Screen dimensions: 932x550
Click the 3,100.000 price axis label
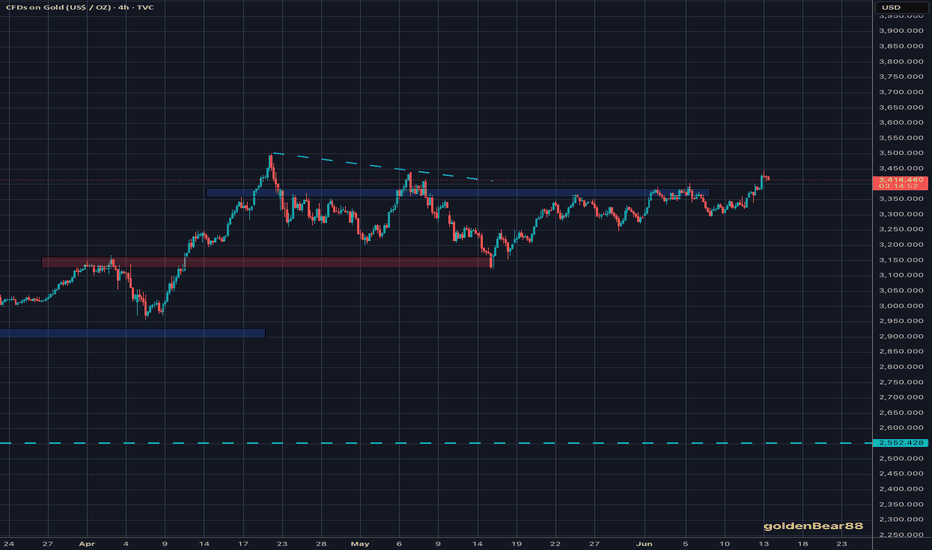tap(900, 275)
